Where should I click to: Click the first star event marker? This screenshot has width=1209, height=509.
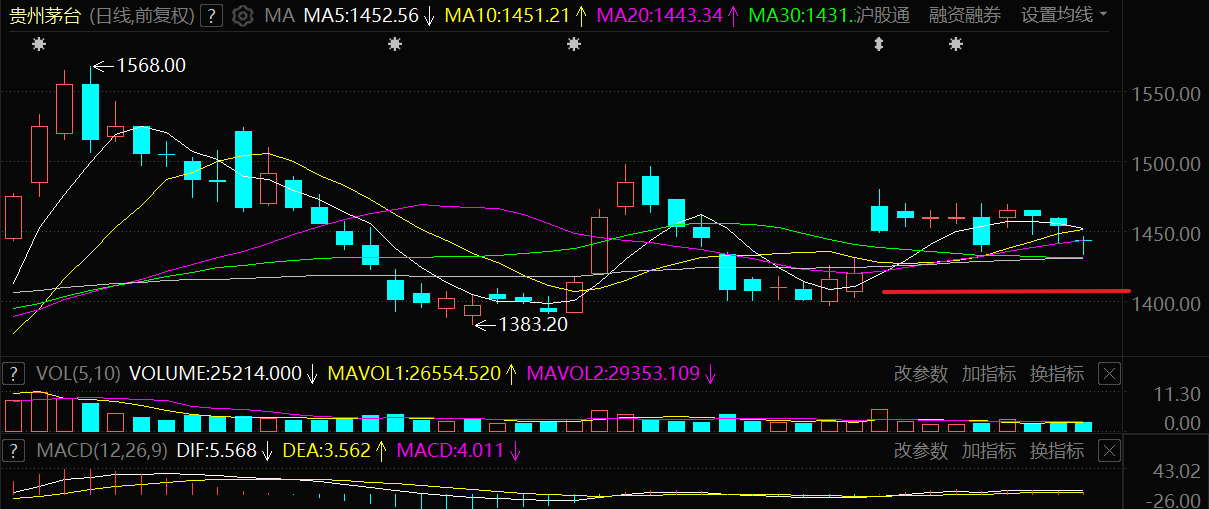(39, 44)
